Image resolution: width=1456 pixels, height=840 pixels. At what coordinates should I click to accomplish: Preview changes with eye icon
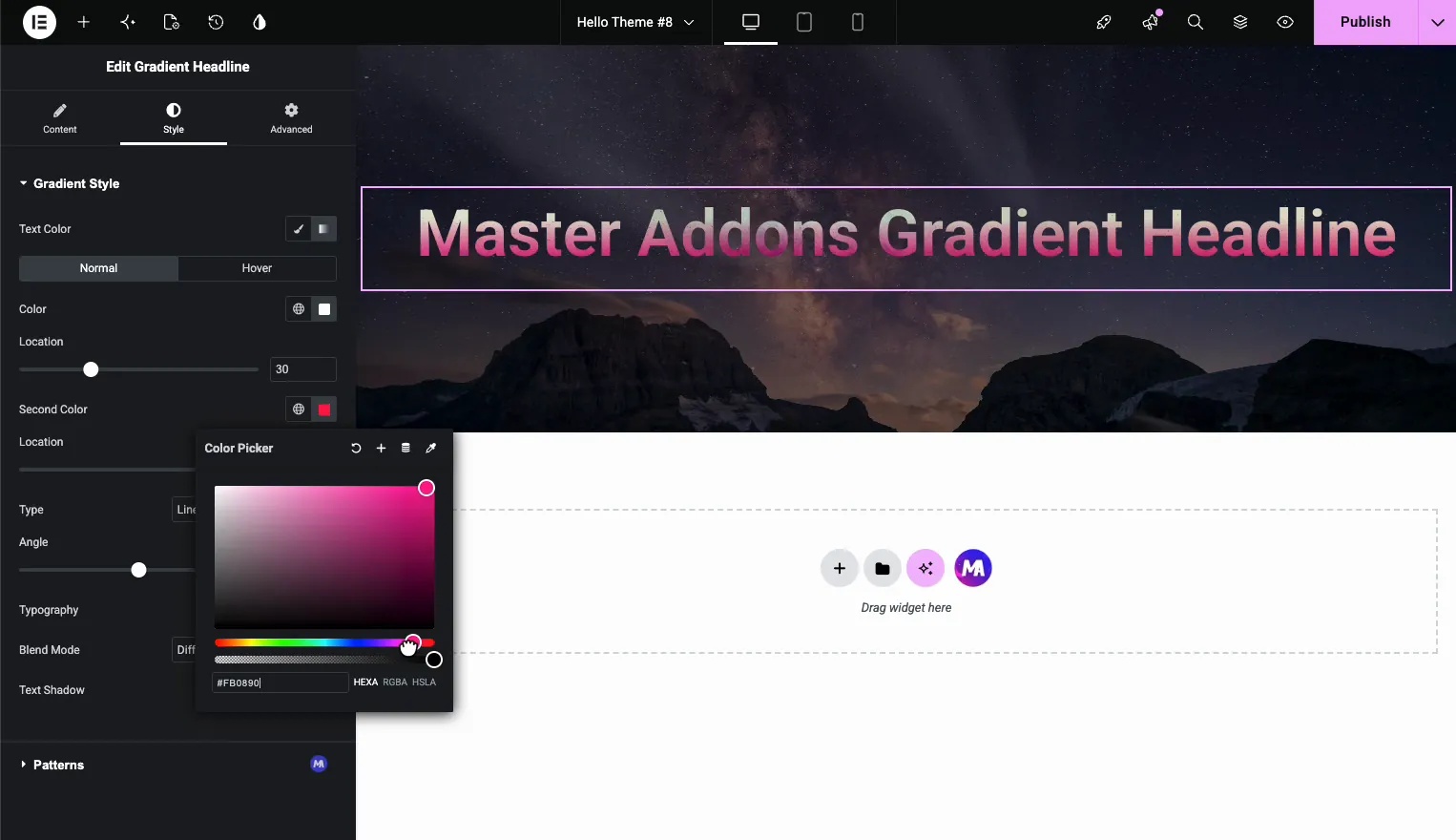(1286, 22)
